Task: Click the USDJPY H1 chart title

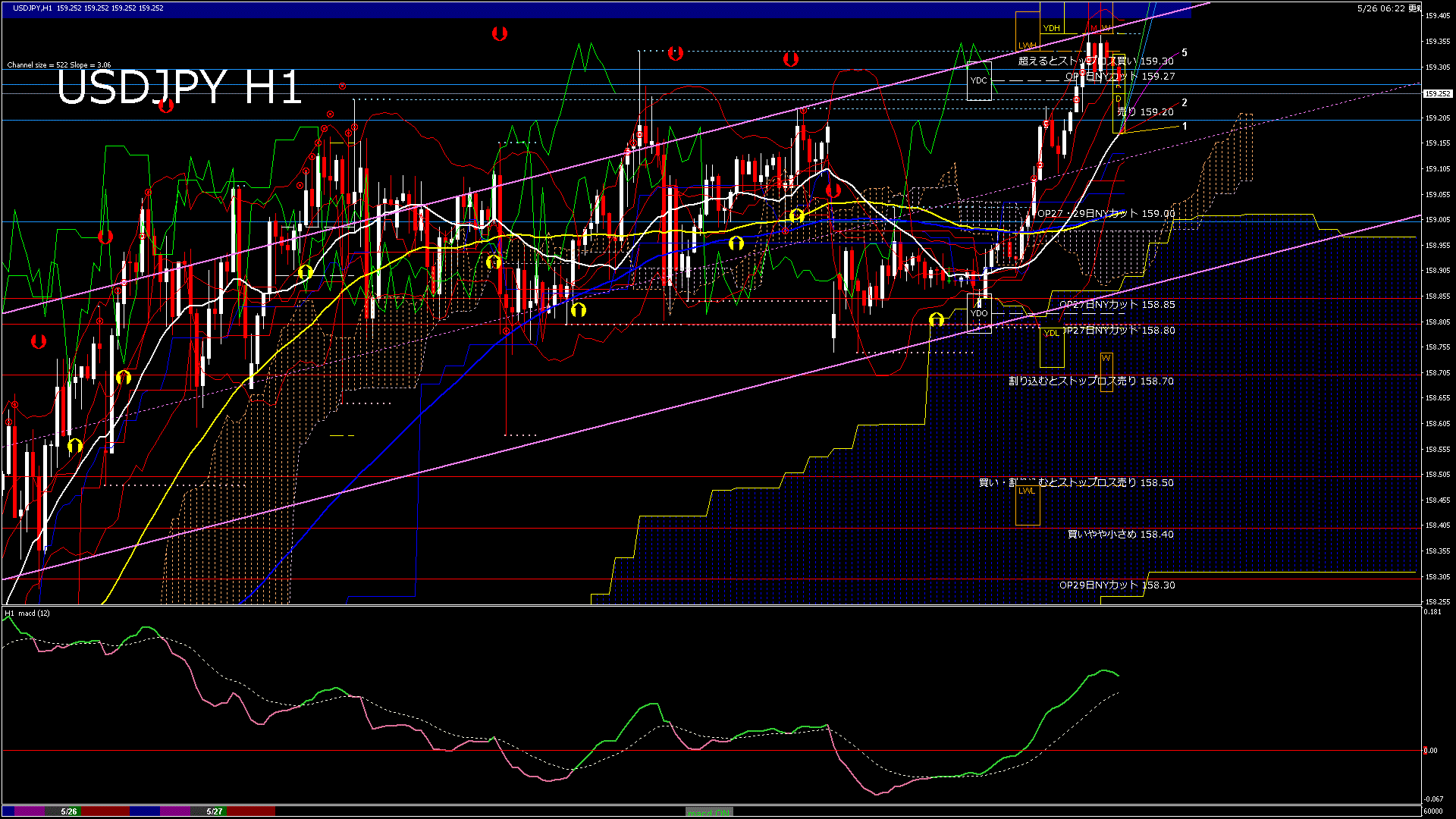Action: coord(180,88)
